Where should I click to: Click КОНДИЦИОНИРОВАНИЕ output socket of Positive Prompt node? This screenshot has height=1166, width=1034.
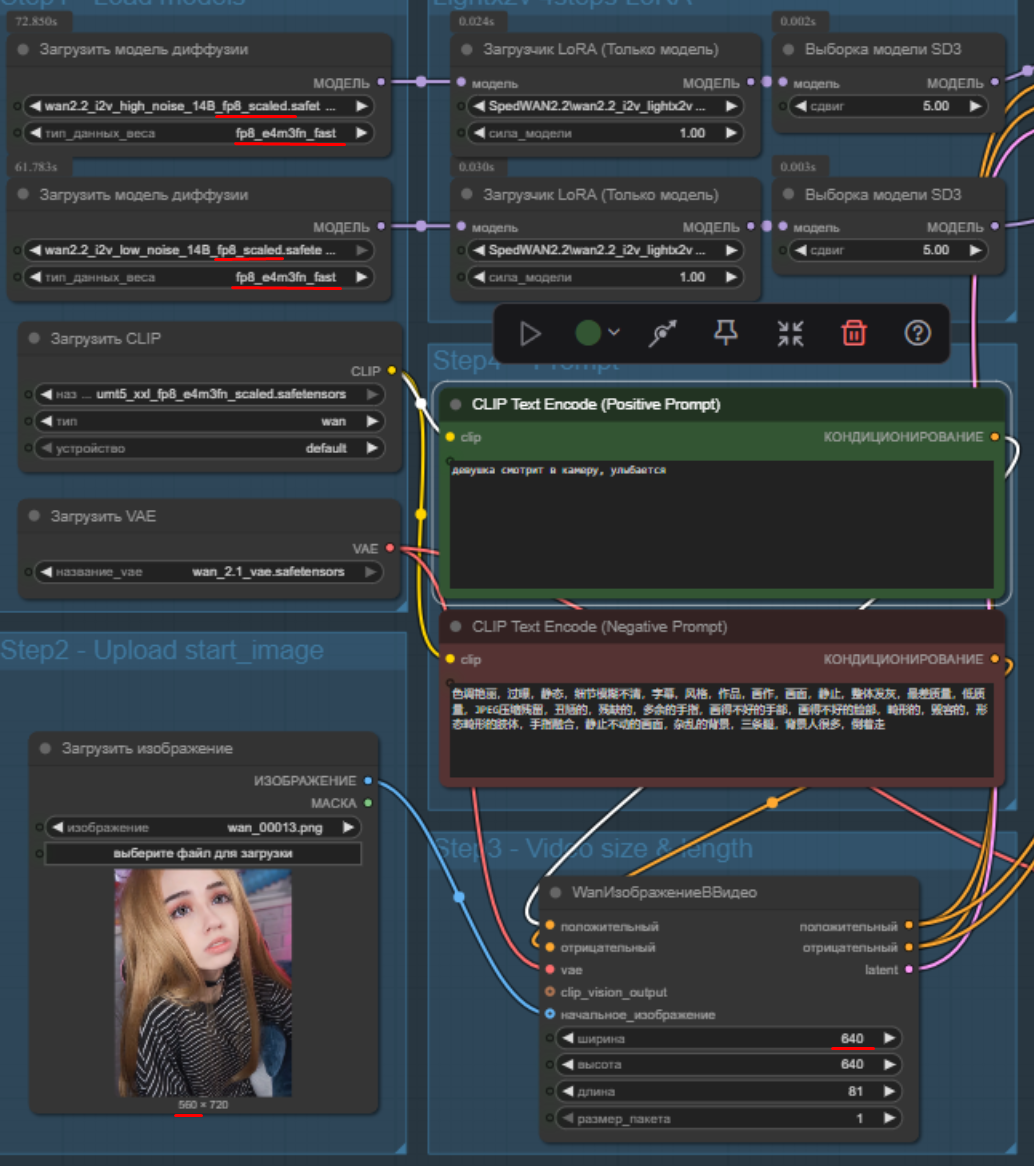click(x=995, y=437)
